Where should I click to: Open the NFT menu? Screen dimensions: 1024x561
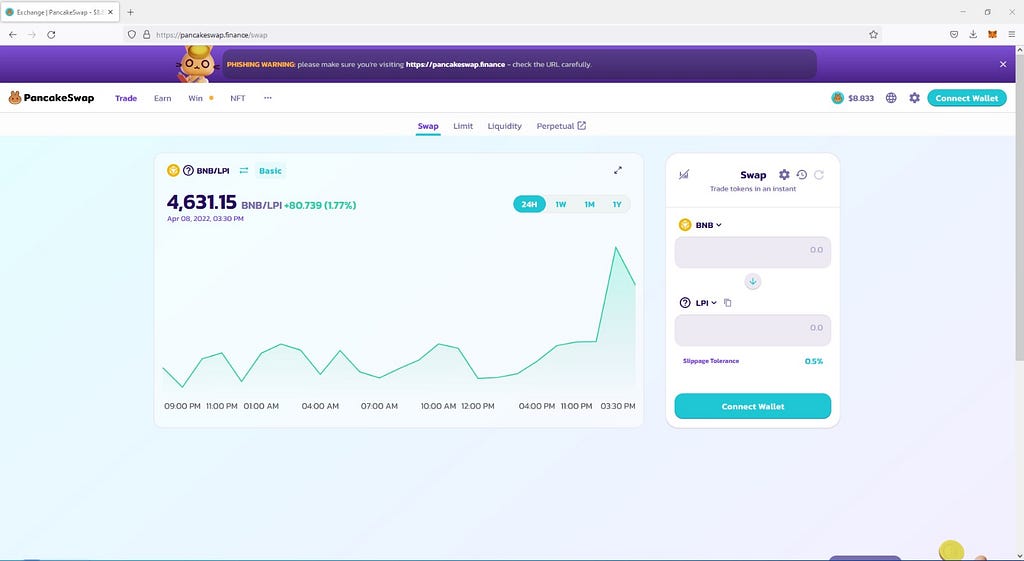click(238, 98)
